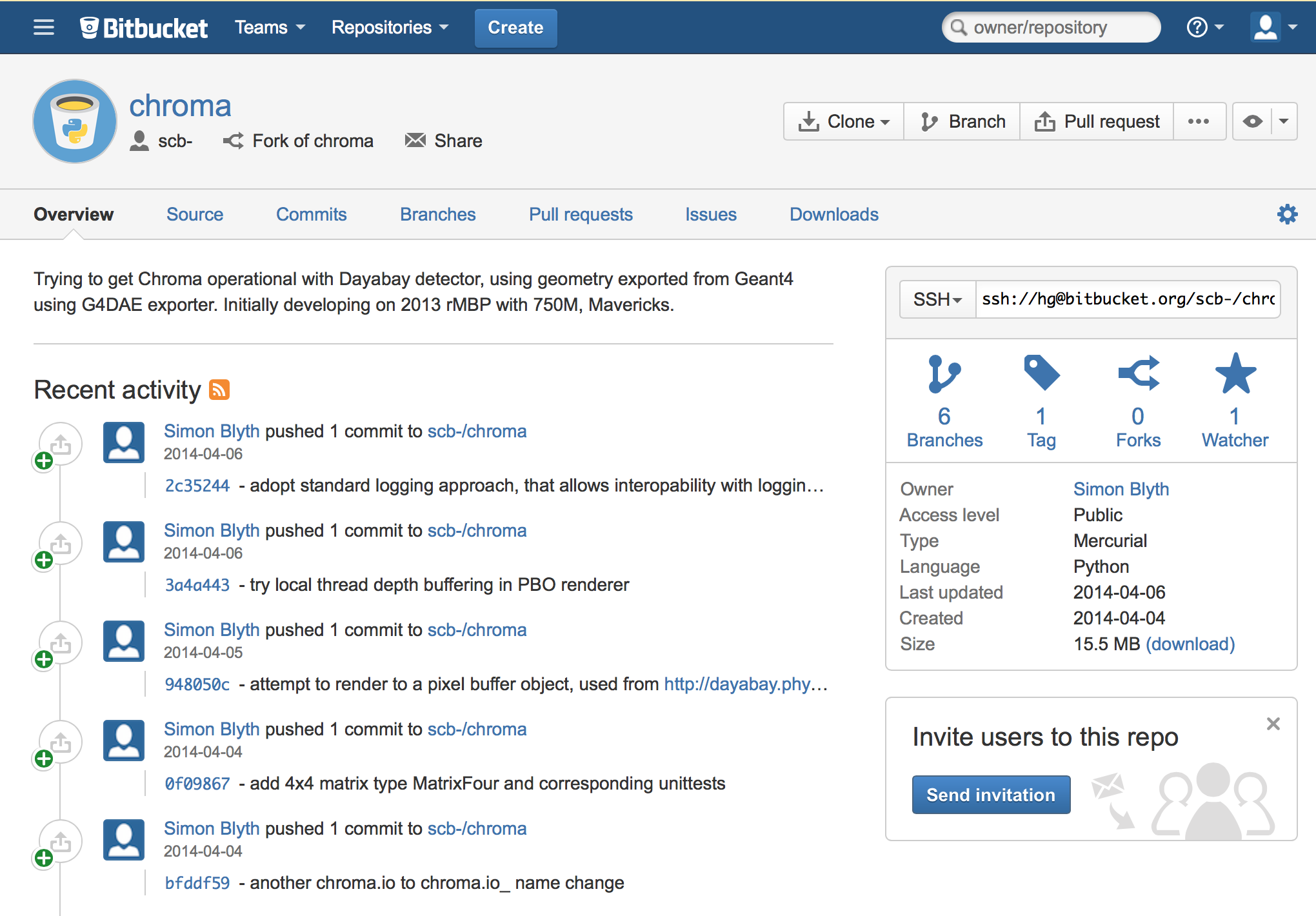Click the 6 Branches icon
This screenshot has height=916, width=1316.
click(944, 374)
